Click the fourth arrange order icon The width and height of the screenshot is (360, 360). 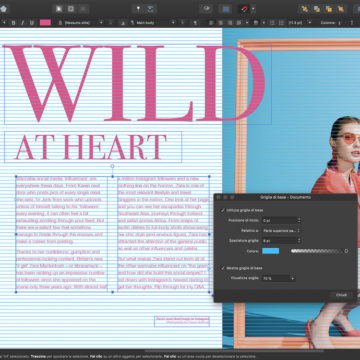coord(340,9)
